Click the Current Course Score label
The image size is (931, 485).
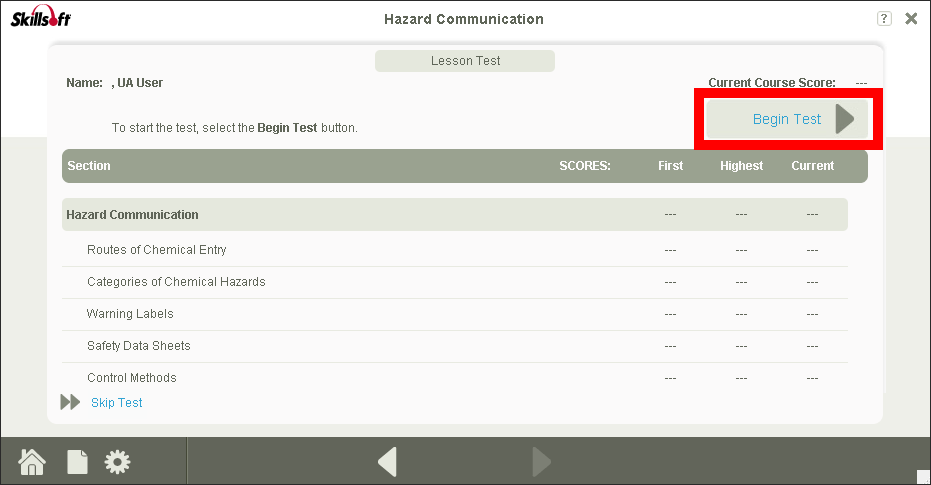[x=772, y=83]
